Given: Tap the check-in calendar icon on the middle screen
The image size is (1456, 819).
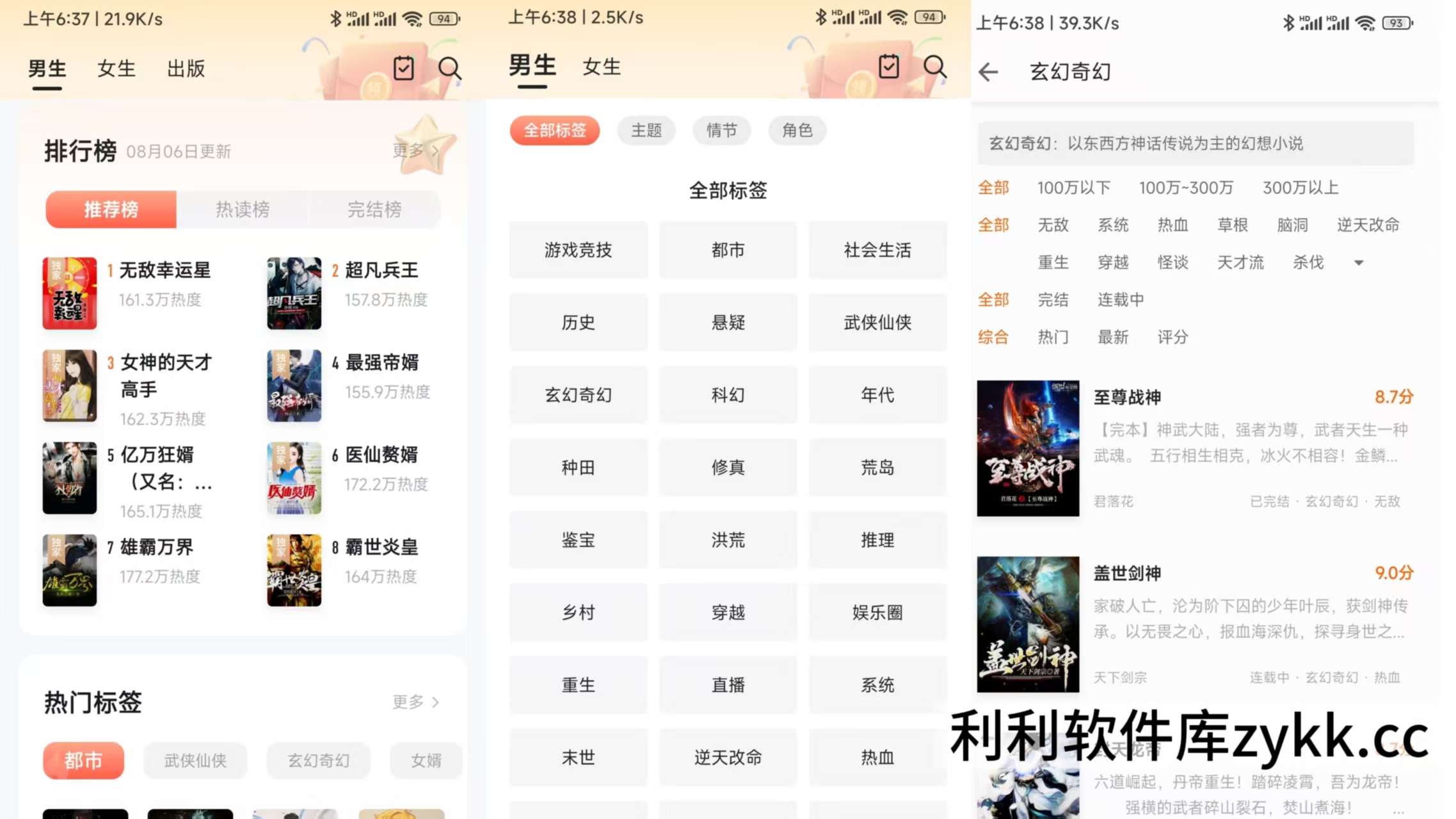Looking at the screenshot, I should [x=889, y=67].
